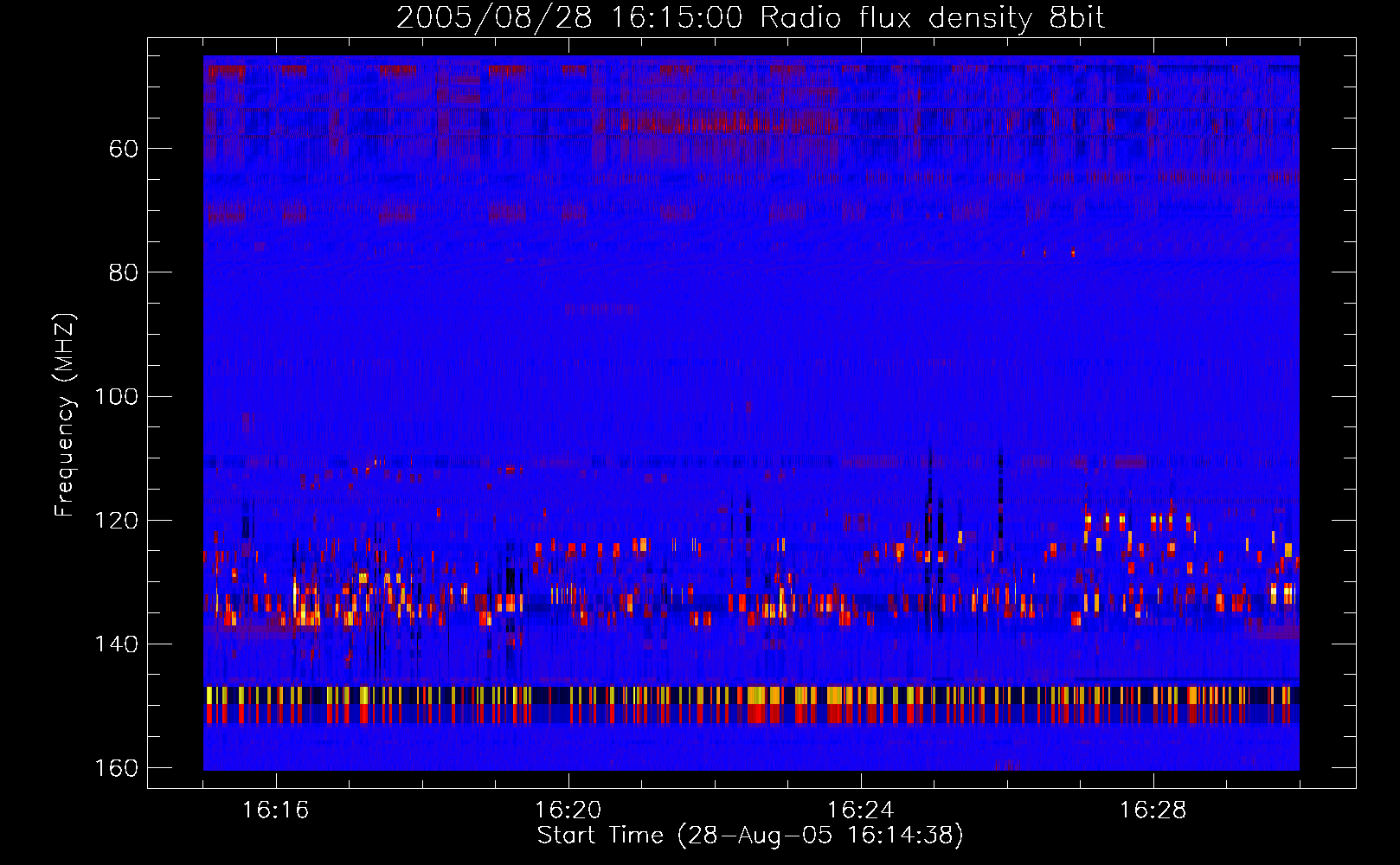Click the plot title '2005/08/28 16:15:00 Radio flux density 8bit'
This screenshot has height=865, width=1400.
pyautogui.click(x=750, y=18)
